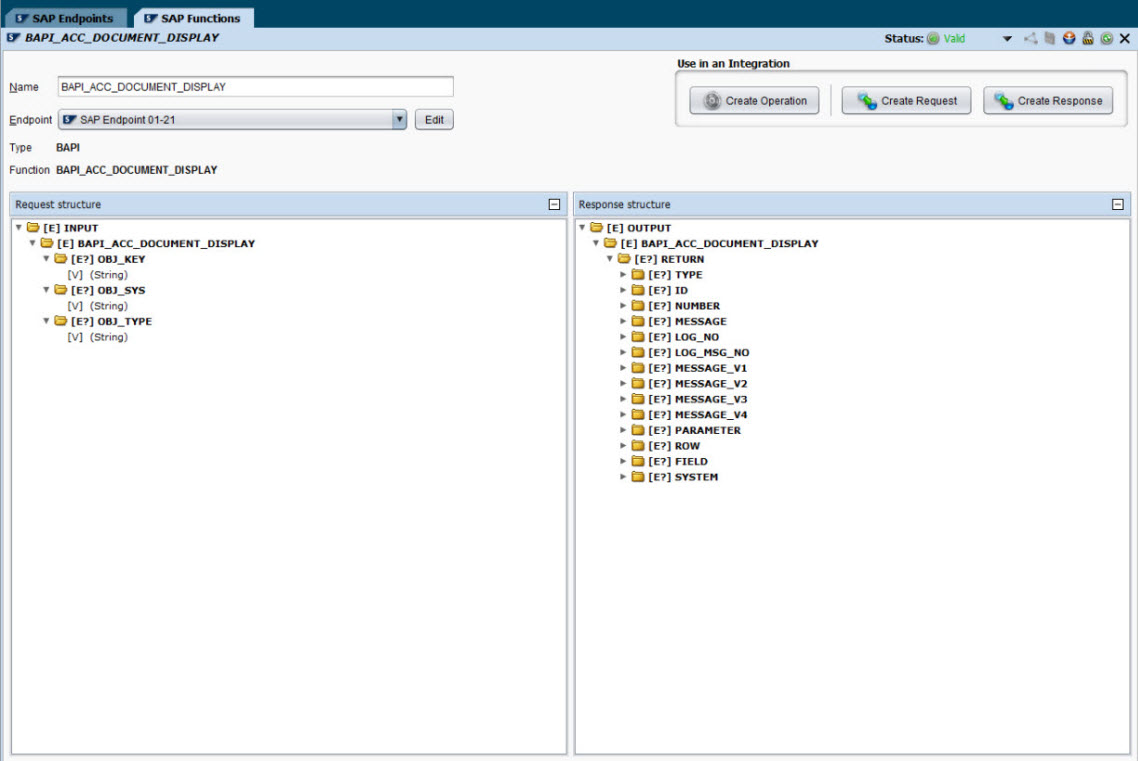The image size is (1138, 761).
Task: Click the green 'Valid' status text
Action: point(954,39)
